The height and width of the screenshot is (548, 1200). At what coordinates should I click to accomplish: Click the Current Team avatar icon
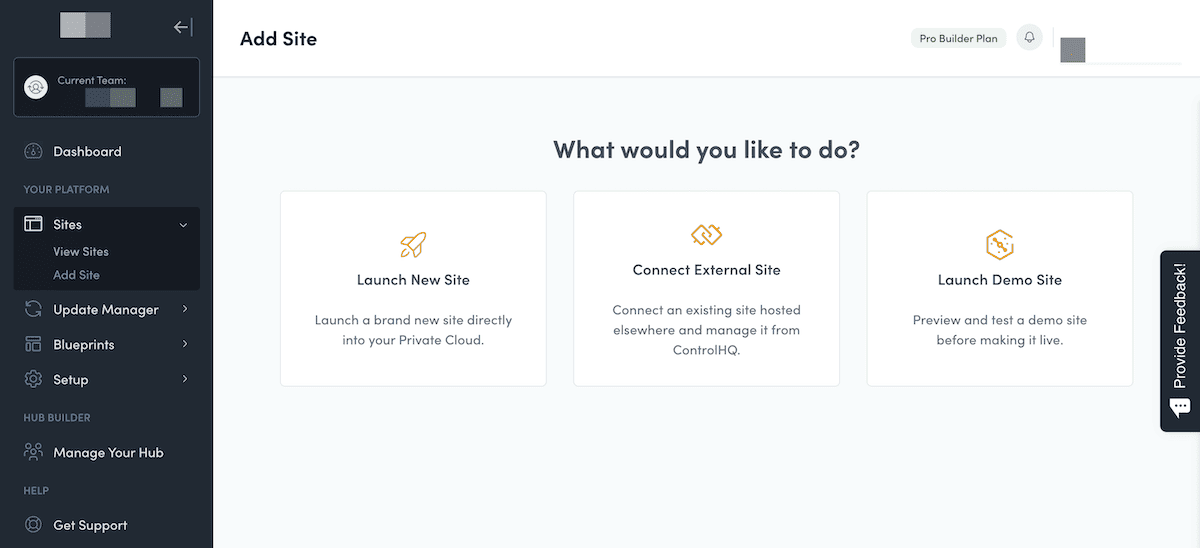pos(36,87)
